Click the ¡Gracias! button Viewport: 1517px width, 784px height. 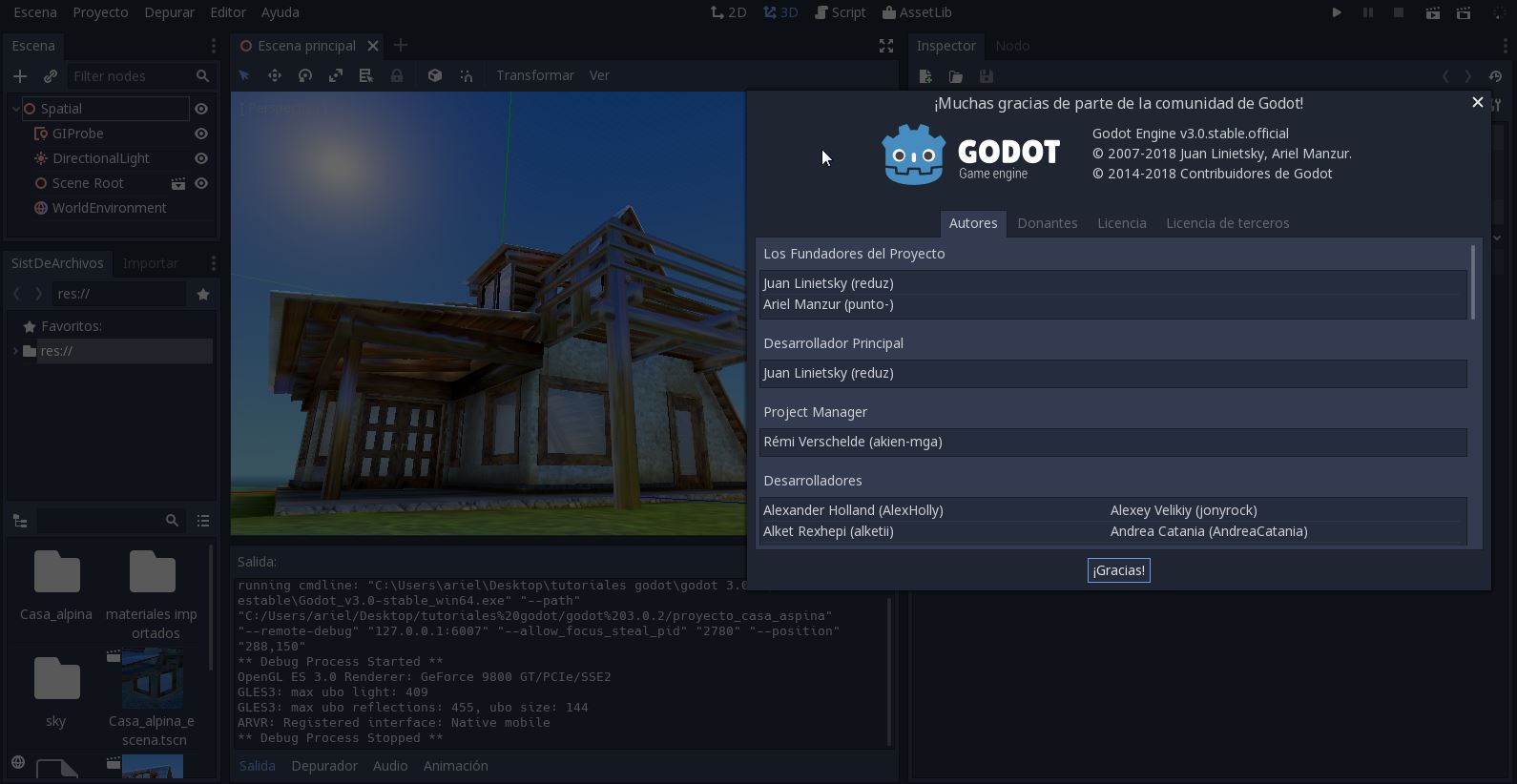tap(1119, 570)
